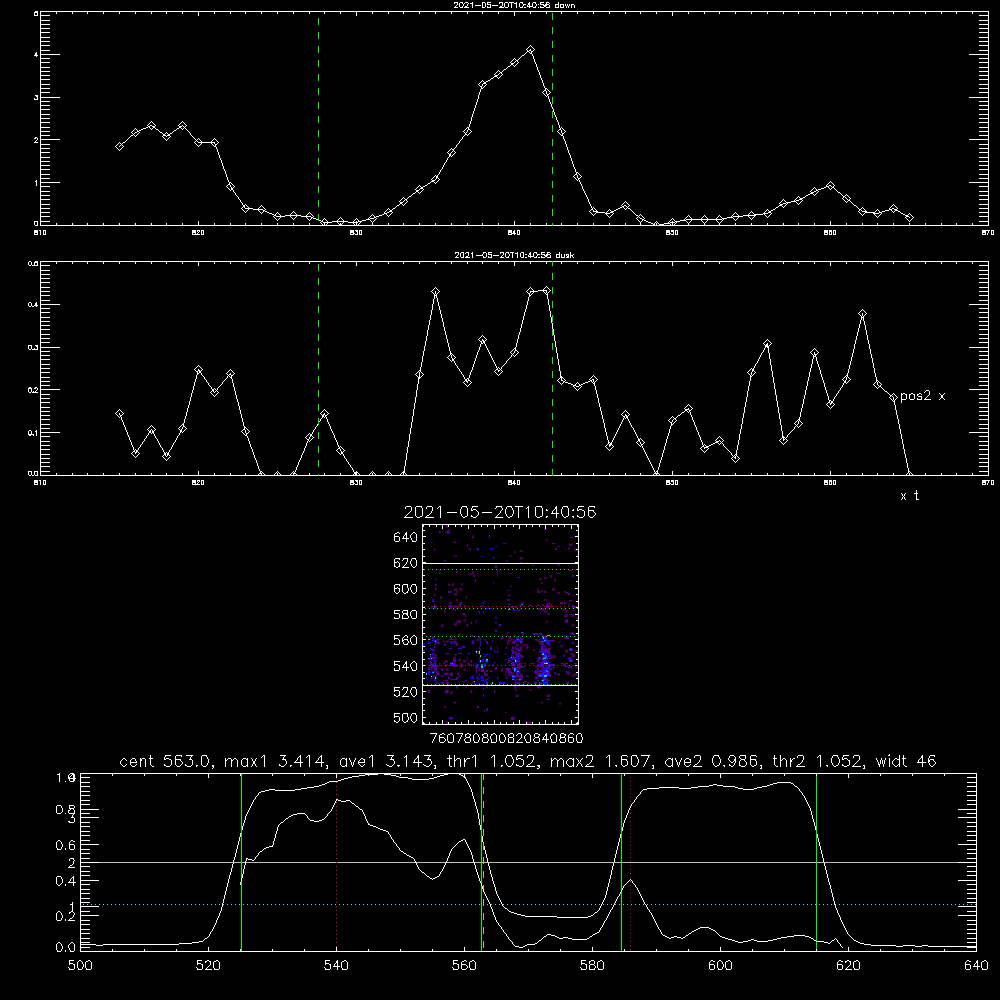Viewport: 1000px width, 1000px height.
Task: Click the lower white horizontal line in spectrogram image
Action: [500, 686]
